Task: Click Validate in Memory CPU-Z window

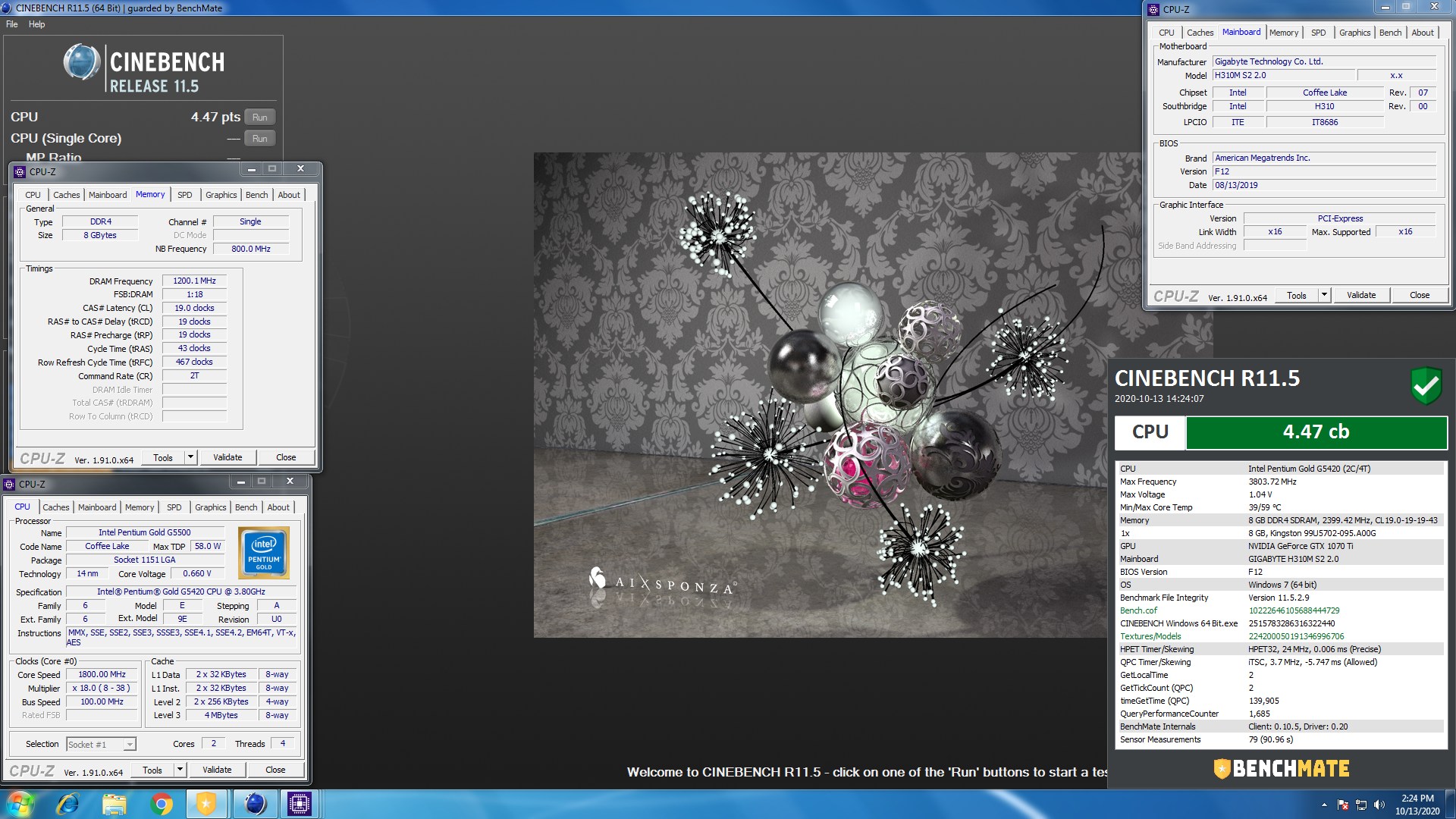Action: pyautogui.click(x=227, y=458)
